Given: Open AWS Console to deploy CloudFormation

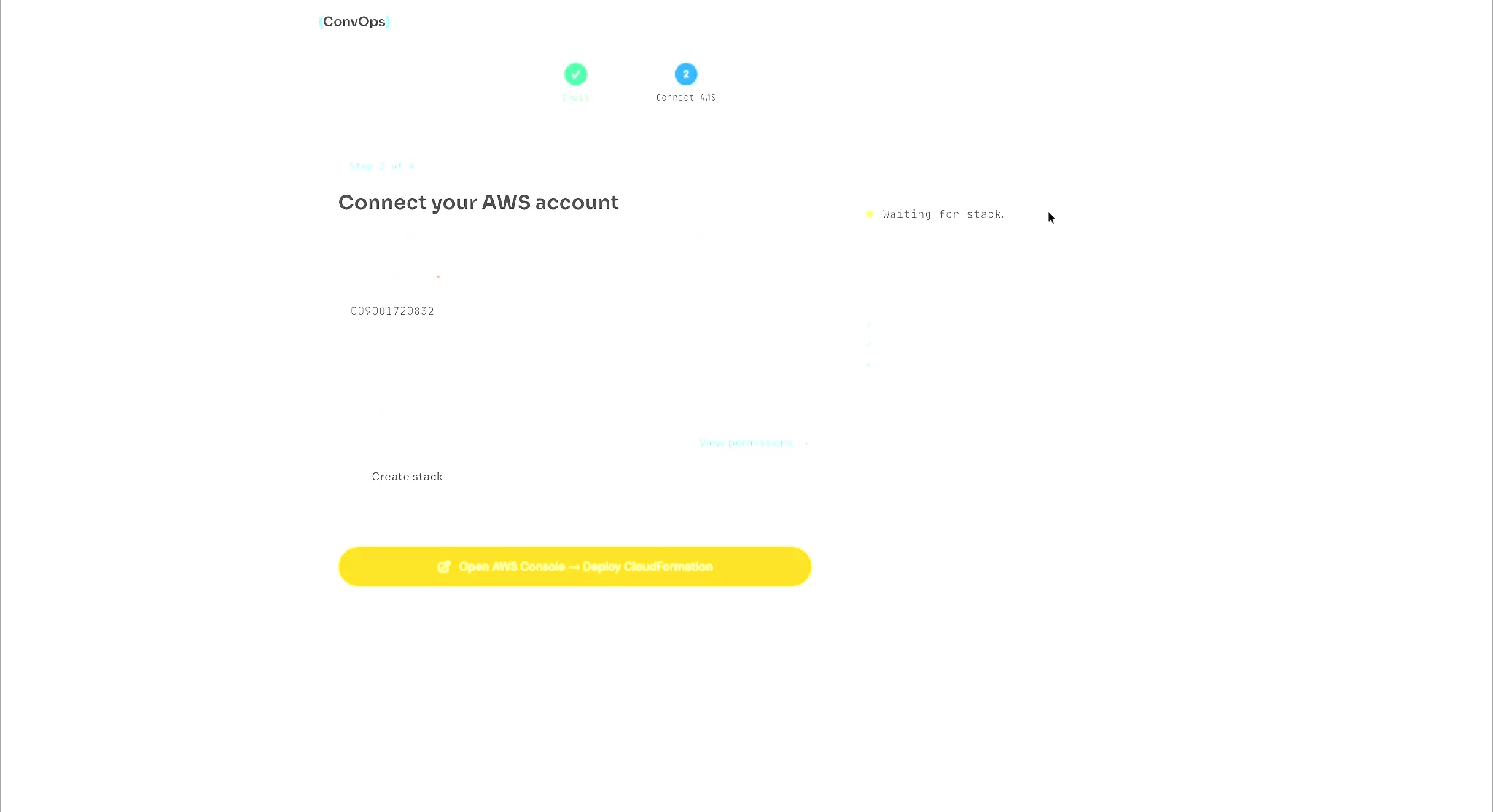Looking at the screenshot, I should (575, 566).
